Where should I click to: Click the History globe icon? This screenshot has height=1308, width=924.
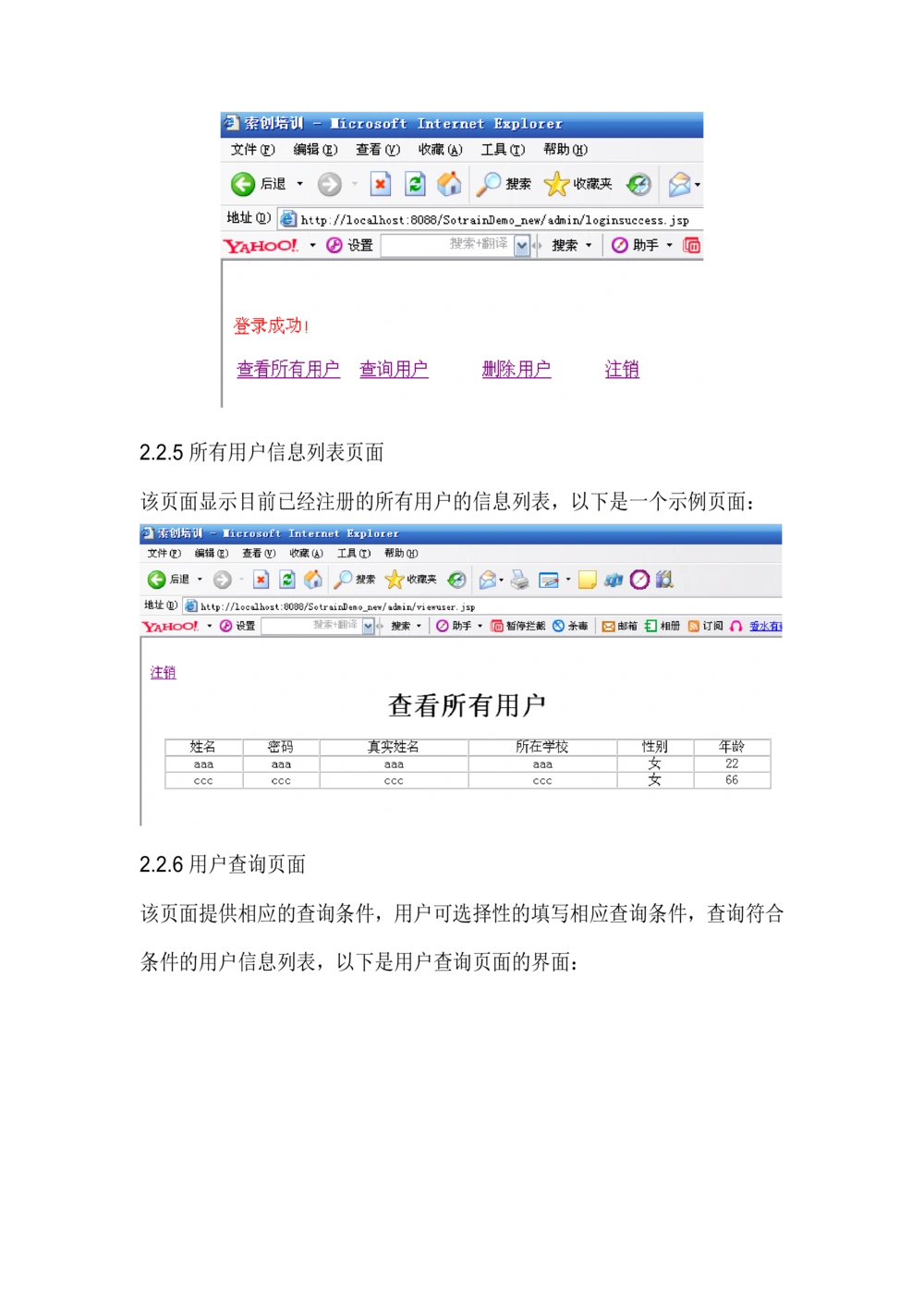[638, 184]
